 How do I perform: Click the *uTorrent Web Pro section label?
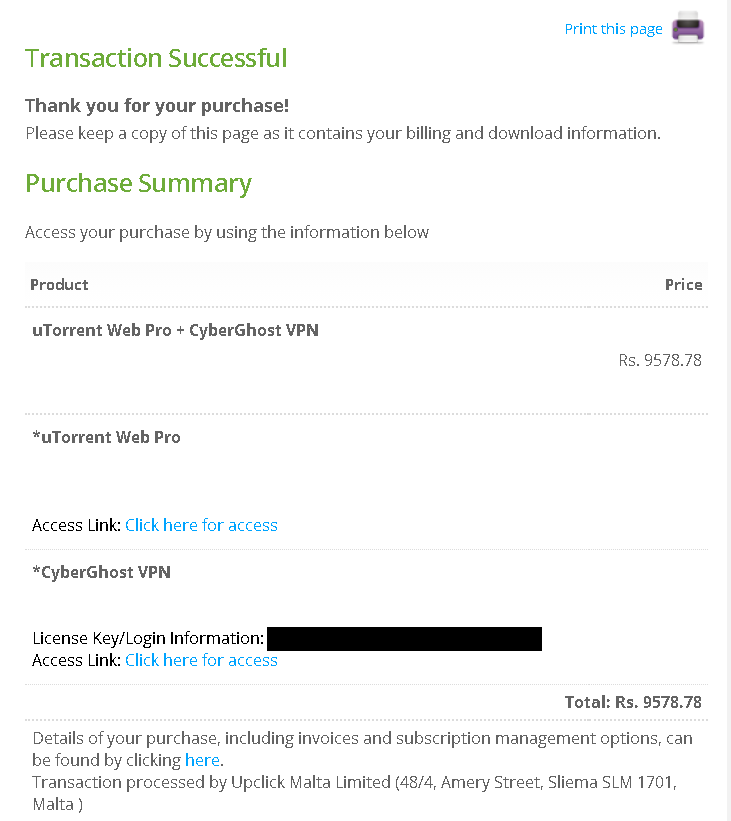click(106, 437)
